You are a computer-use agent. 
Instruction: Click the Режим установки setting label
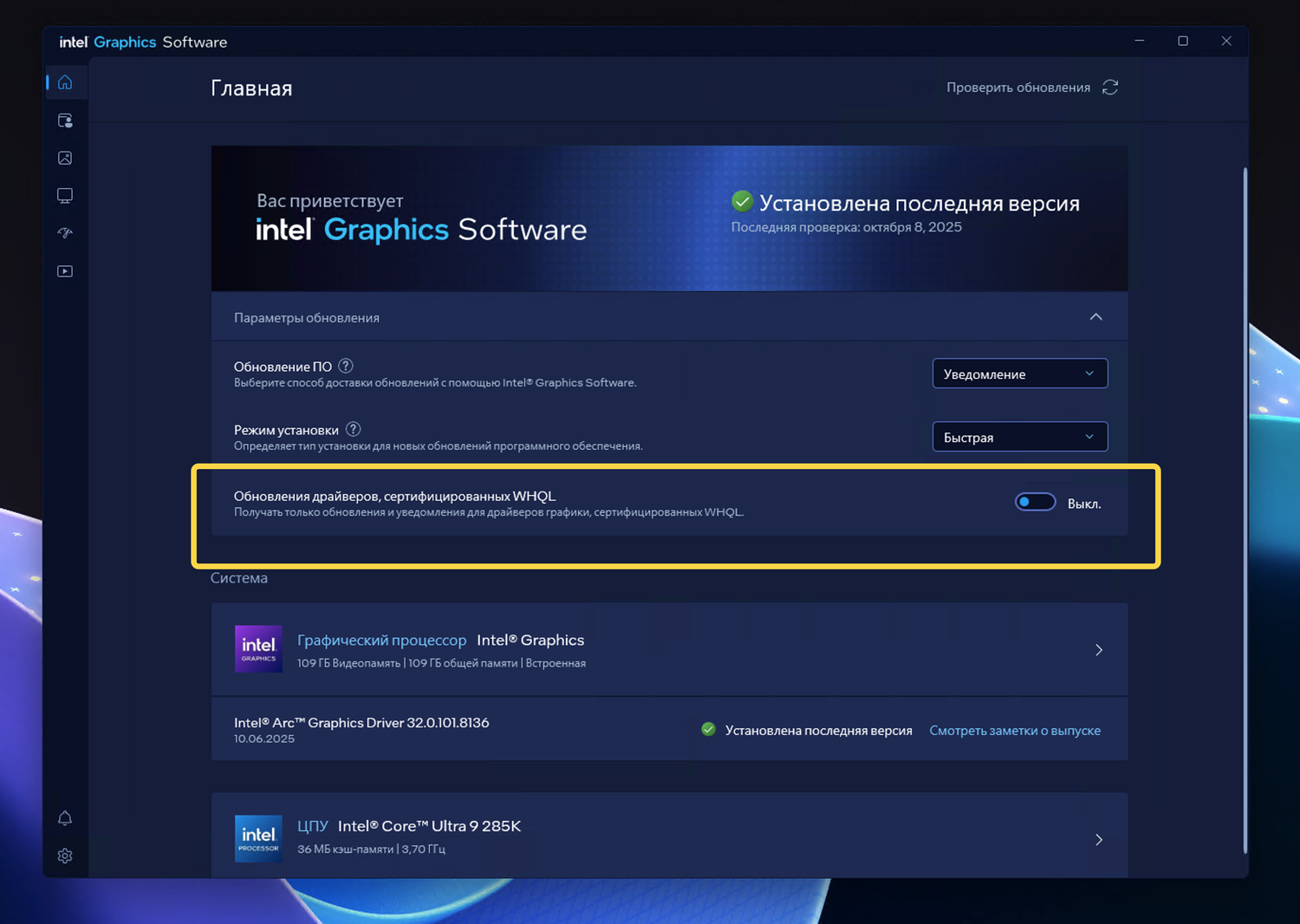click(x=286, y=430)
